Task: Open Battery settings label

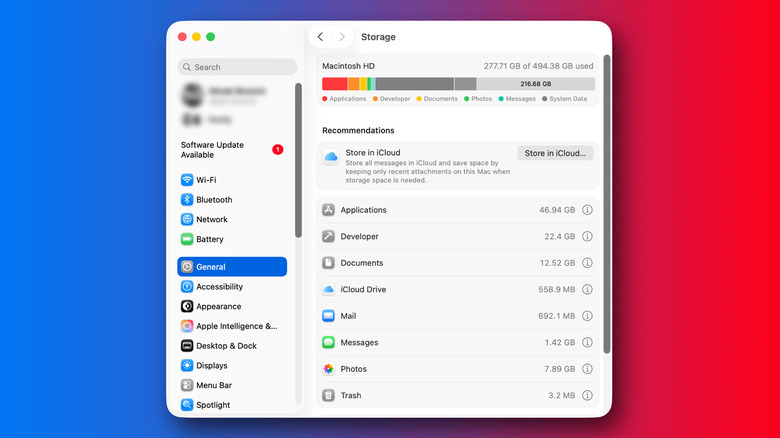Action: click(209, 239)
